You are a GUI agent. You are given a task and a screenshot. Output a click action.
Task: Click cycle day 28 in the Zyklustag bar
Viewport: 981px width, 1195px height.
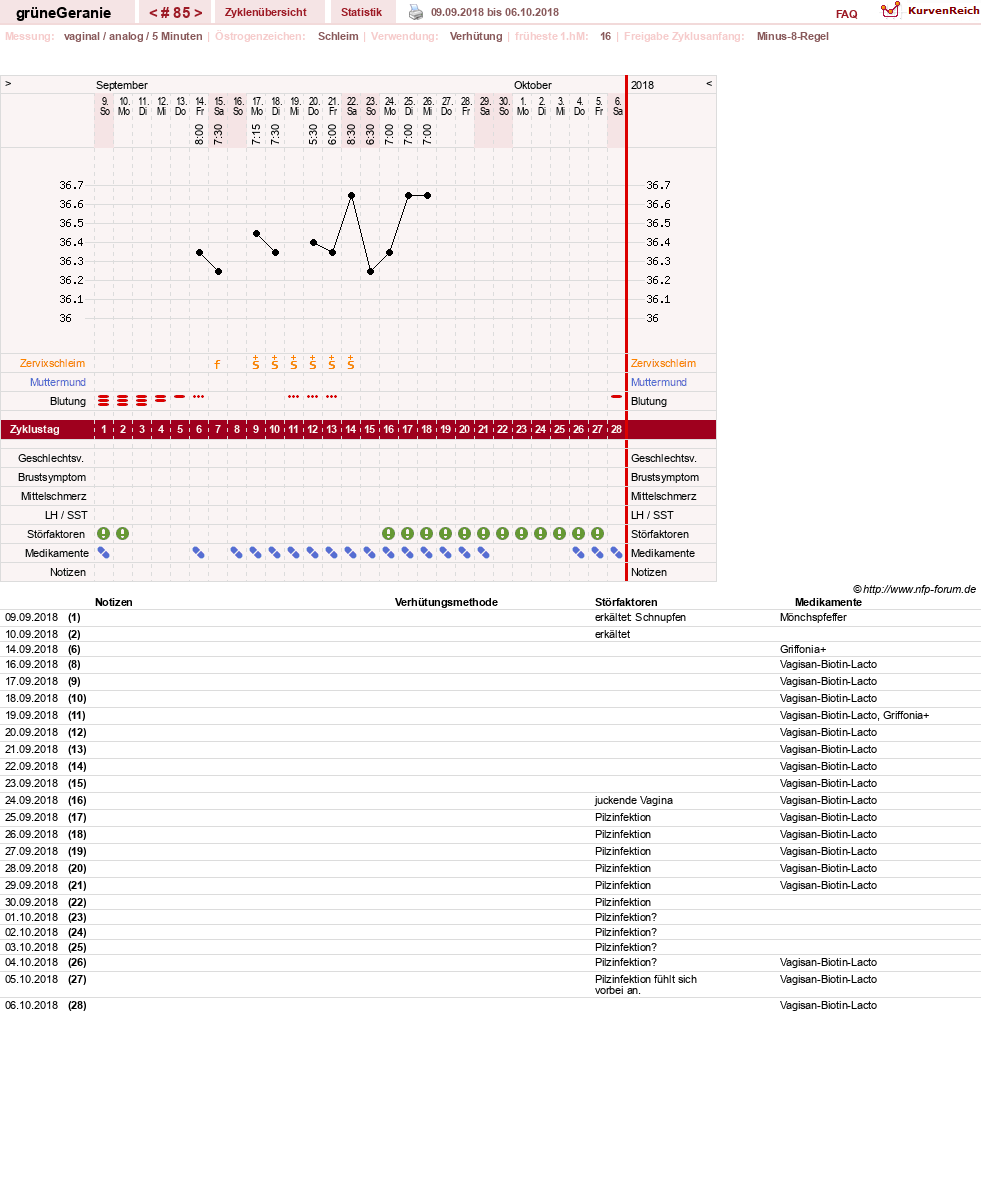point(617,430)
